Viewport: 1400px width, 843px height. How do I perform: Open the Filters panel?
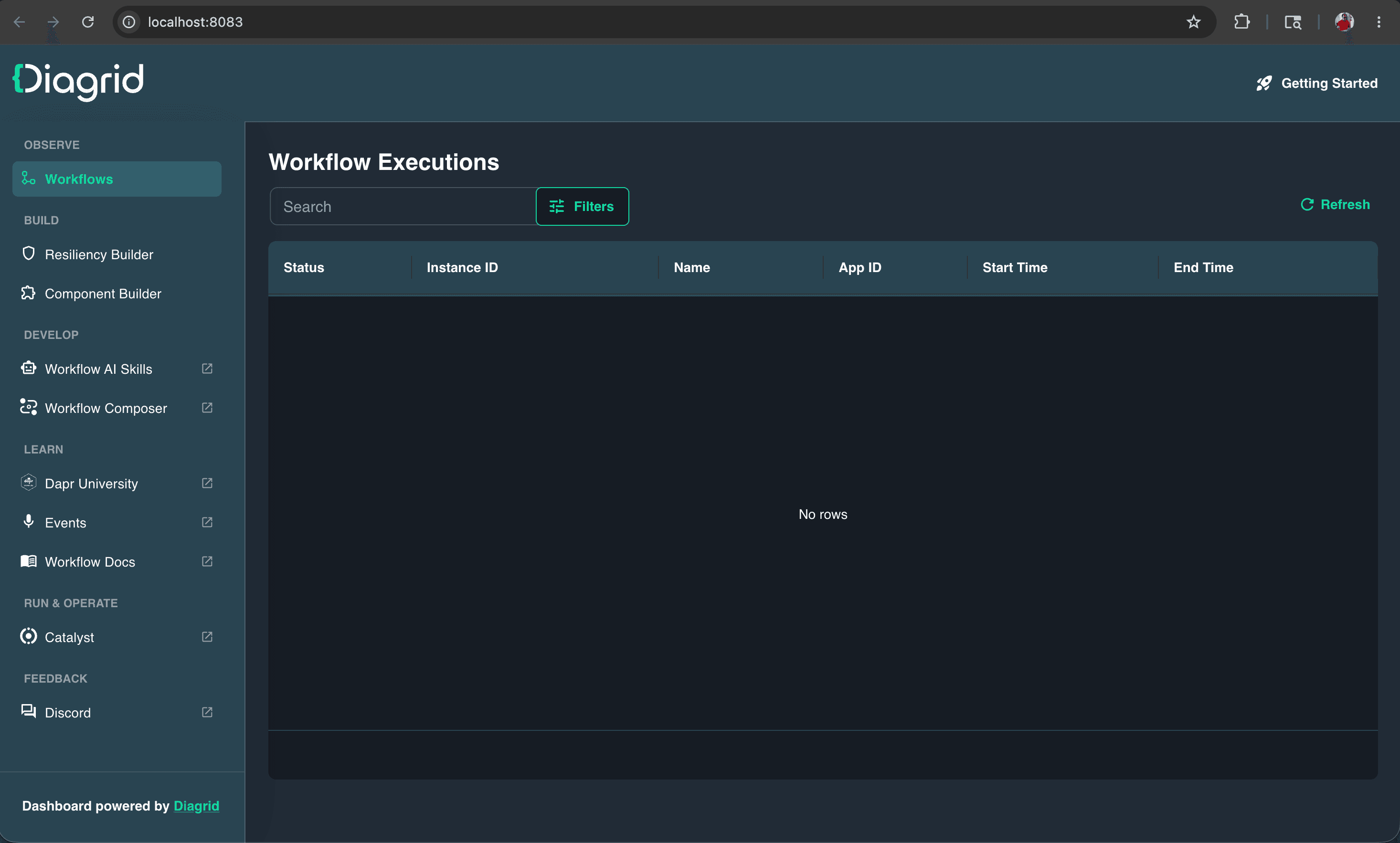(583, 206)
